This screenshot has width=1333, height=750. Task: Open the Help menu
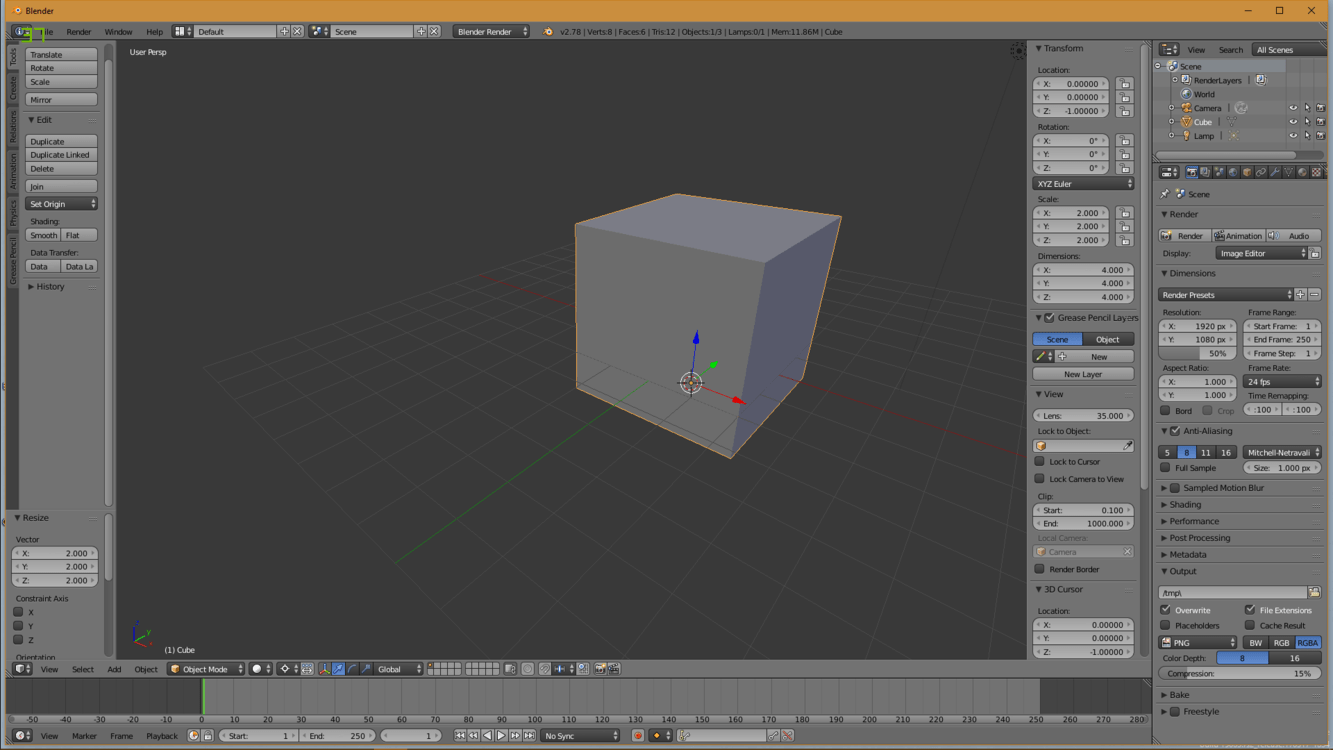[x=154, y=32]
